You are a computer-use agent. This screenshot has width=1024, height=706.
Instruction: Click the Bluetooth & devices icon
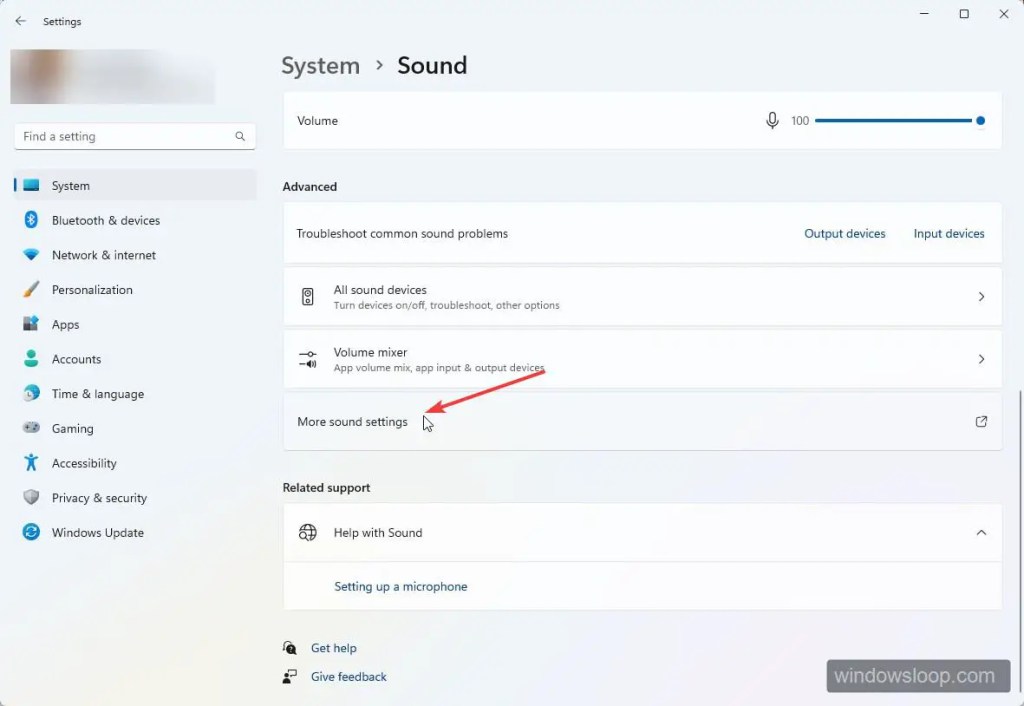coord(31,220)
